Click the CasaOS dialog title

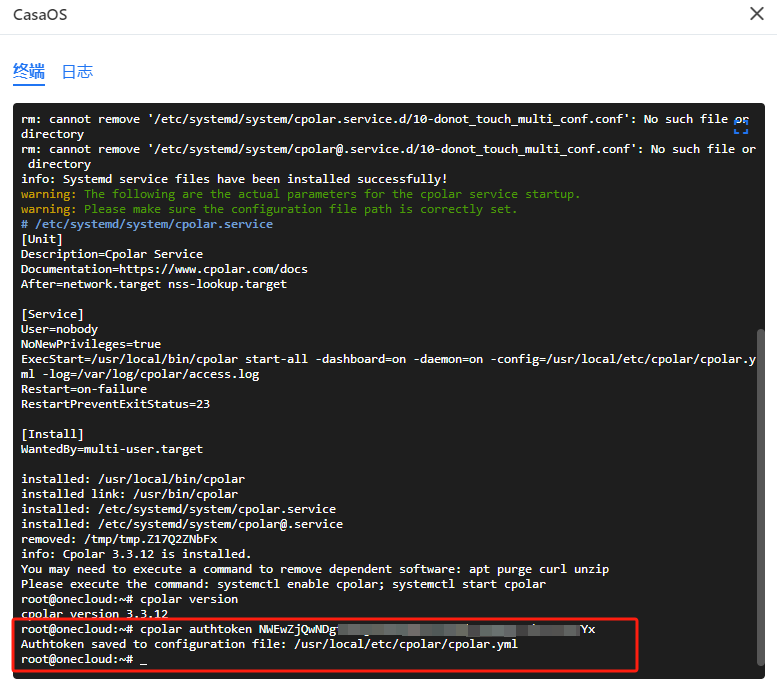coord(40,15)
